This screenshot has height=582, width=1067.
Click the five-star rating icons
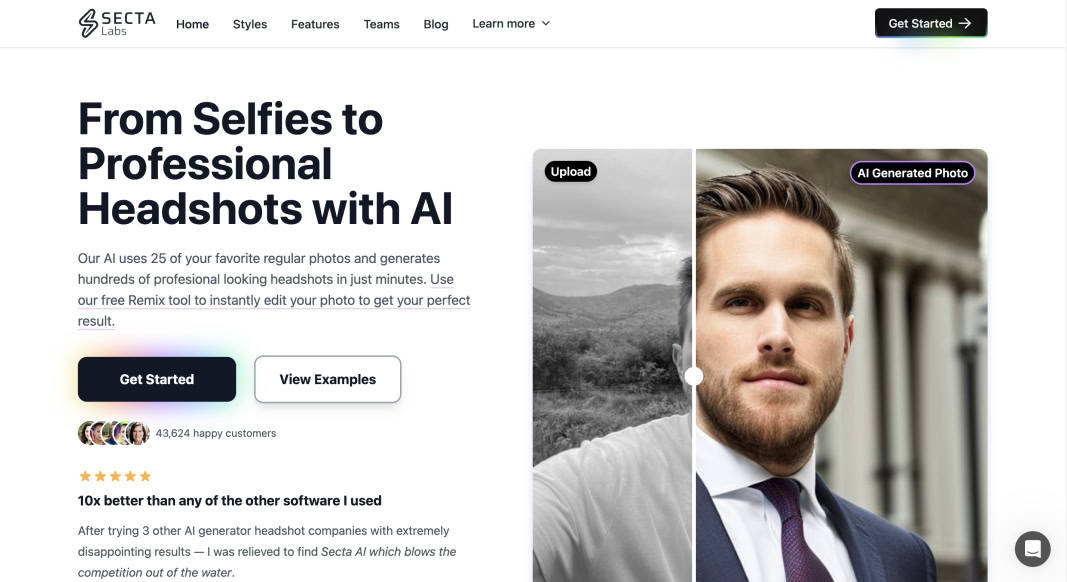pyautogui.click(x=115, y=476)
